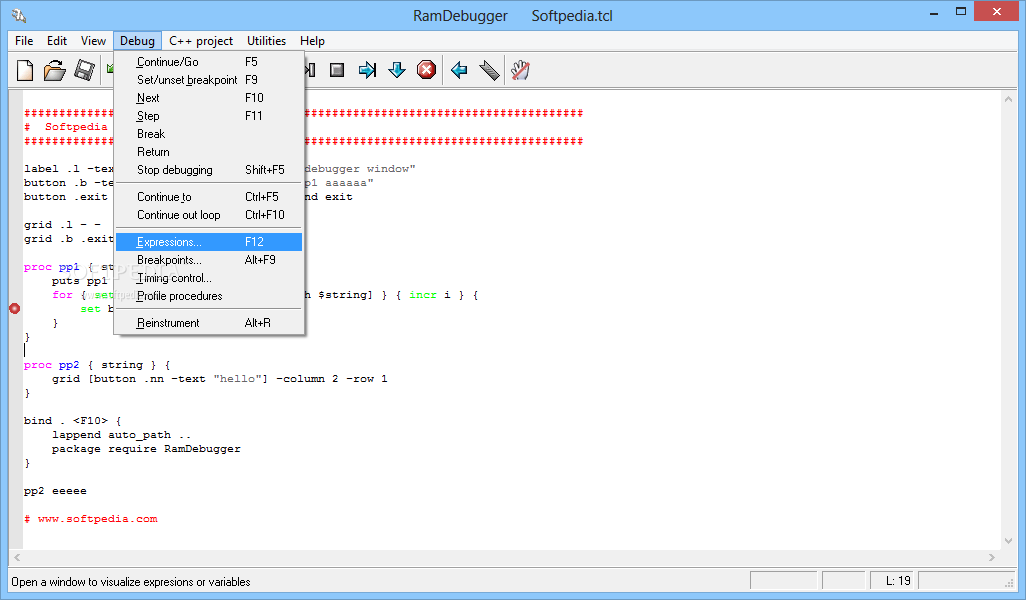Open the Edit menu

click(57, 41)
